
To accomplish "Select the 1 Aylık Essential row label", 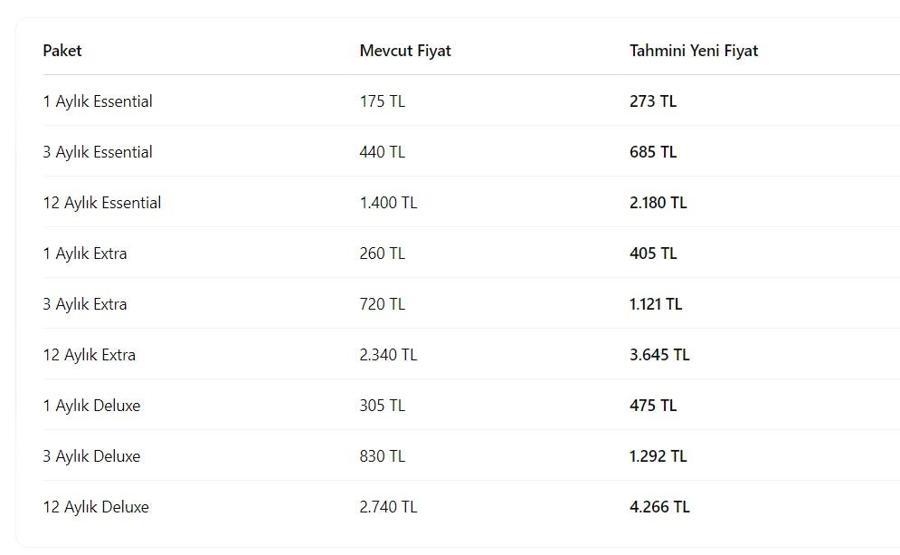I will click(x=98, y=102).
